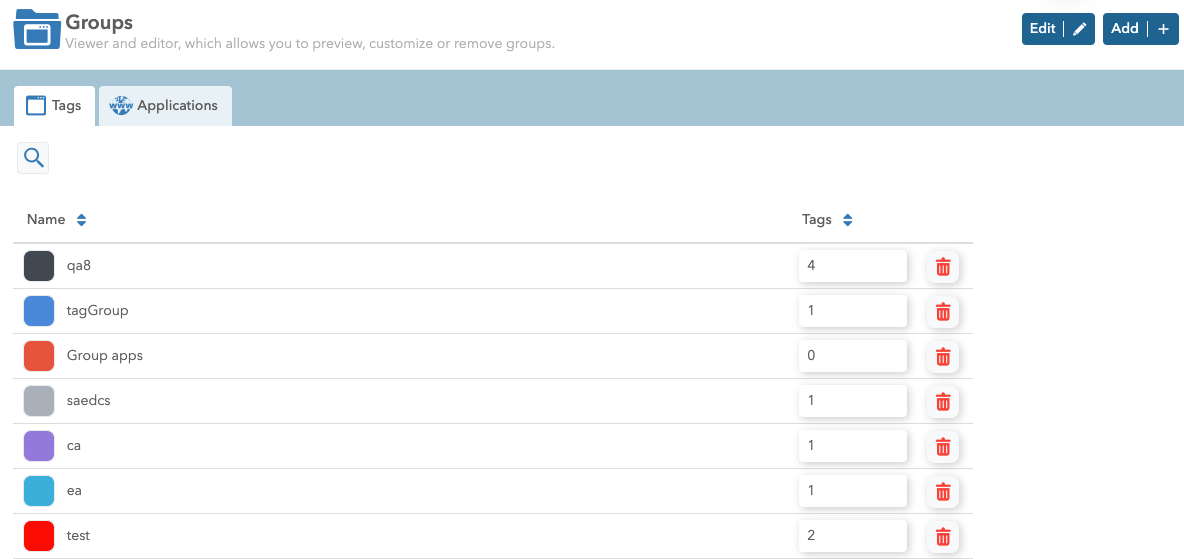The image size is (1184, 559).
Task: Sort by Tags column arrows
Action: 847,220
